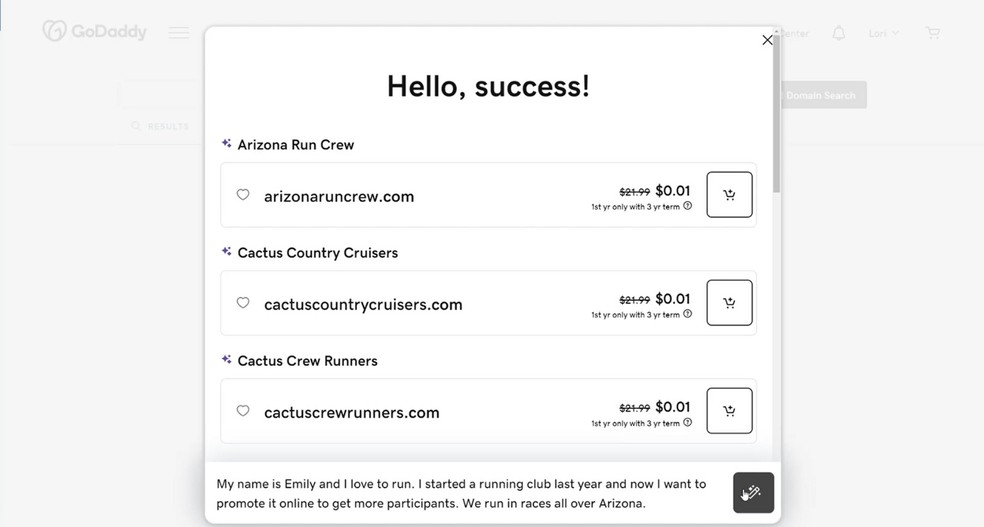Click the running club description text field
984x527 pixels.
point(465,493)
